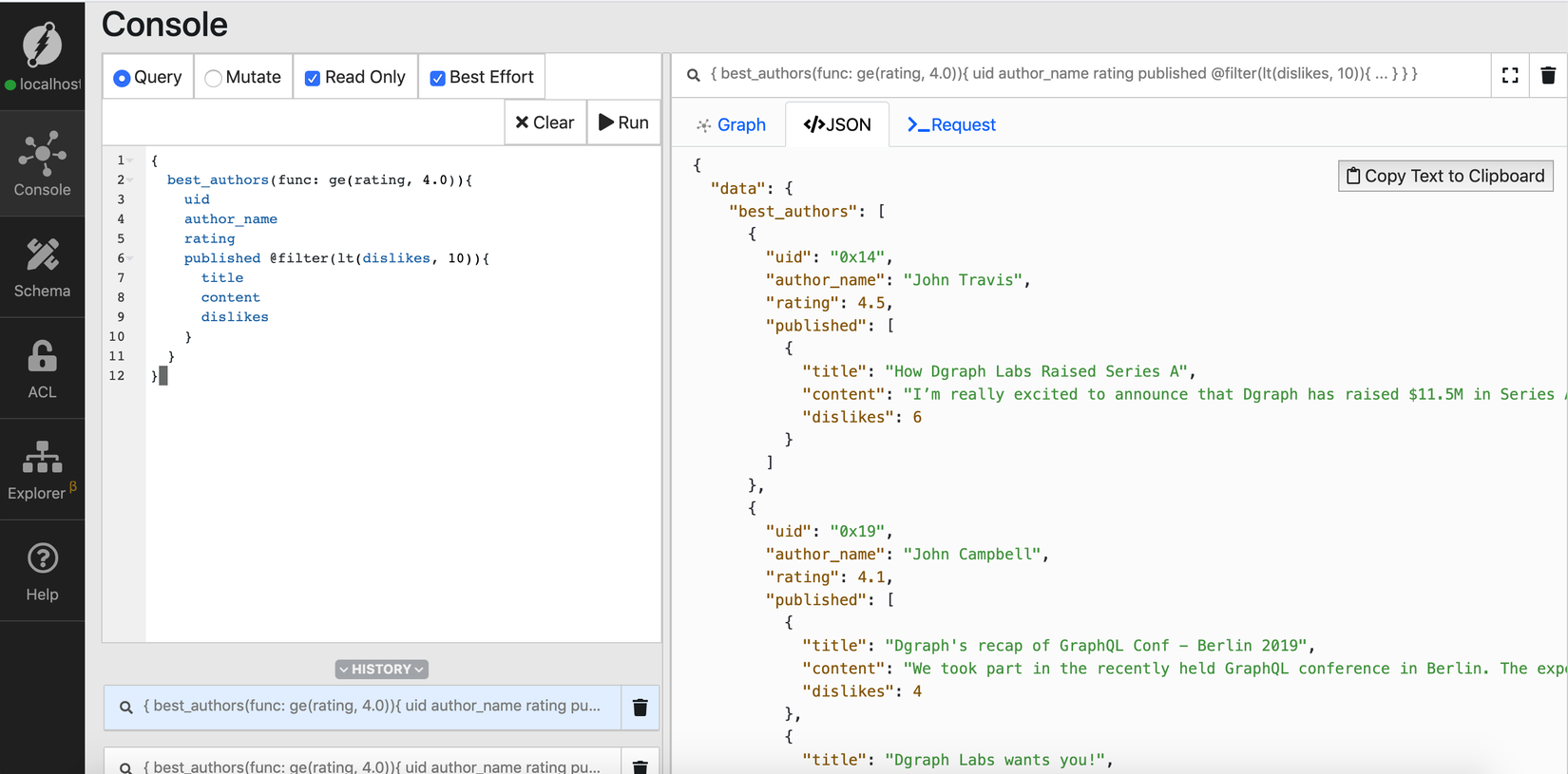Viewport: 1568px width, 774px height.
Task: Copy JSON result text to clipboard
Action: click(x=1445, y=176)
